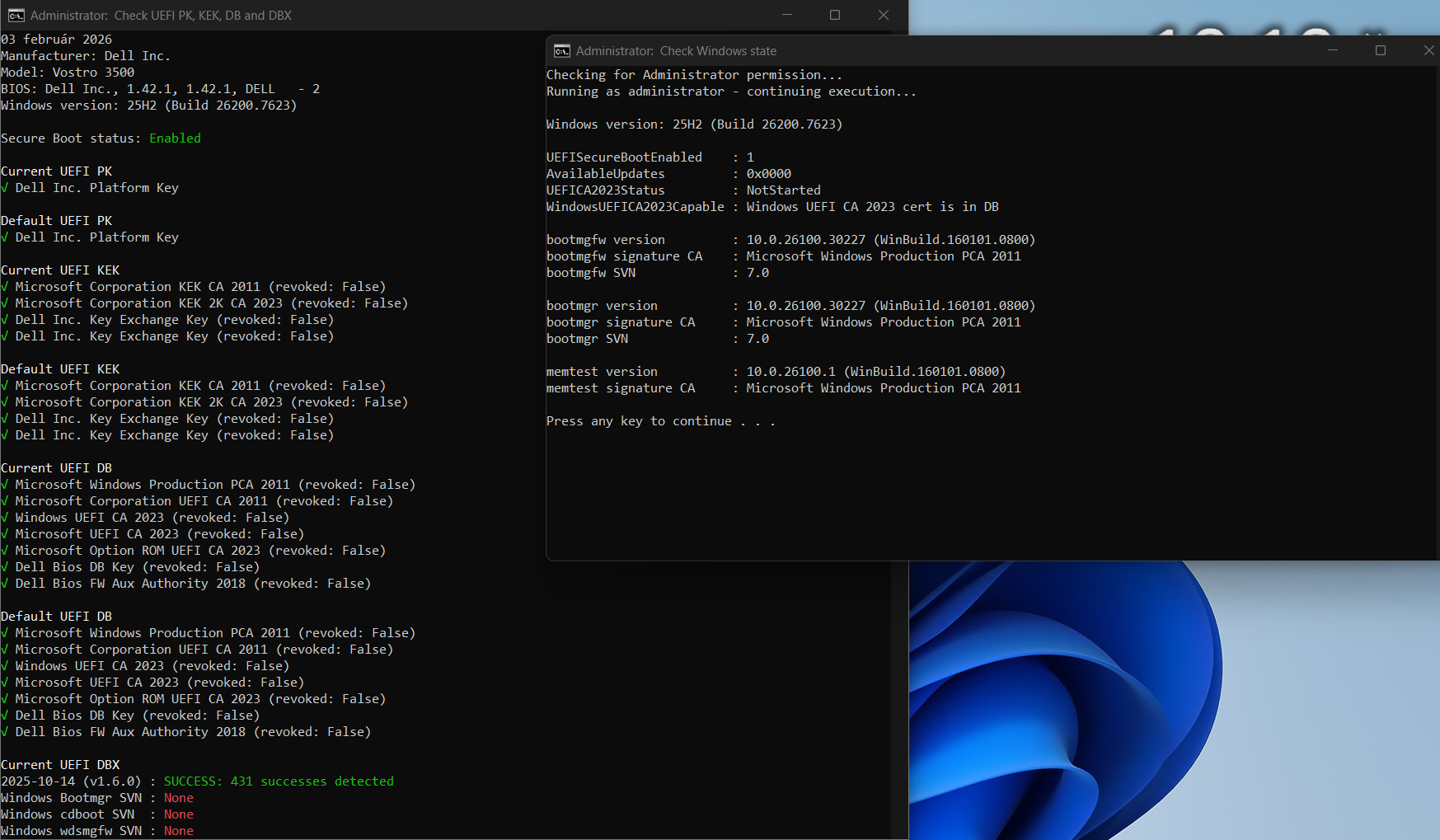Click the 'bootmgfw SVN' line
Screen dimensions: 1440x840
click(658, 273)
